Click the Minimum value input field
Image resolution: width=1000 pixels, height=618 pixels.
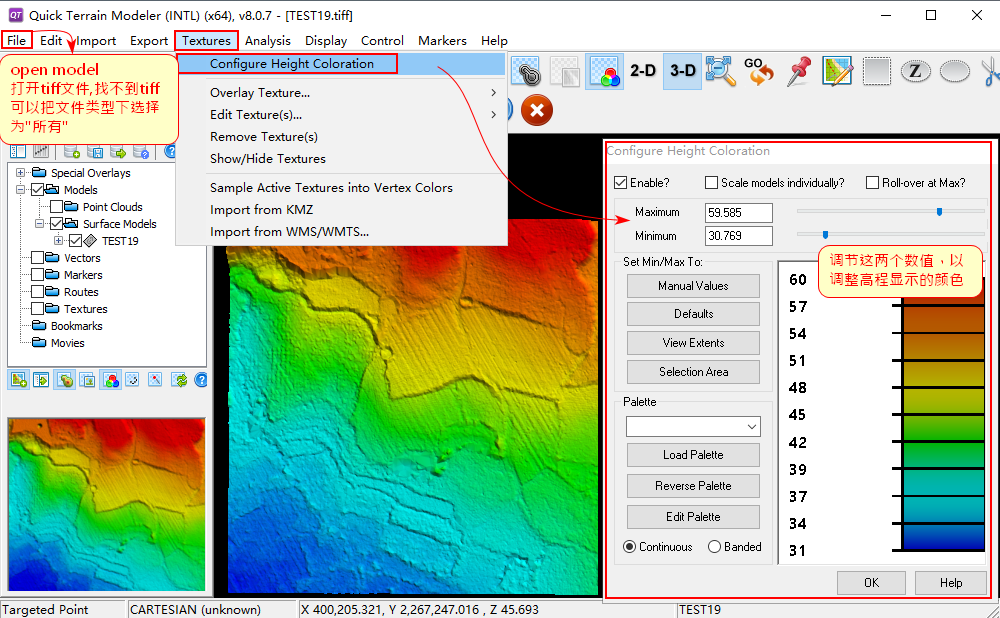738,236
